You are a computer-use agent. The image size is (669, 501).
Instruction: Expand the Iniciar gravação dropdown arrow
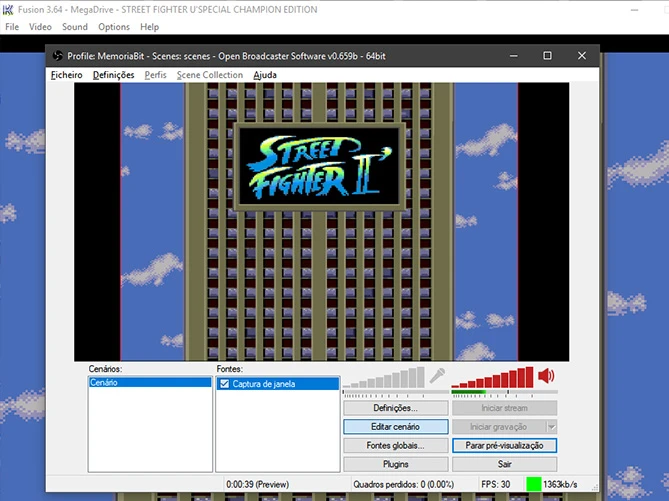pos(552,427)
